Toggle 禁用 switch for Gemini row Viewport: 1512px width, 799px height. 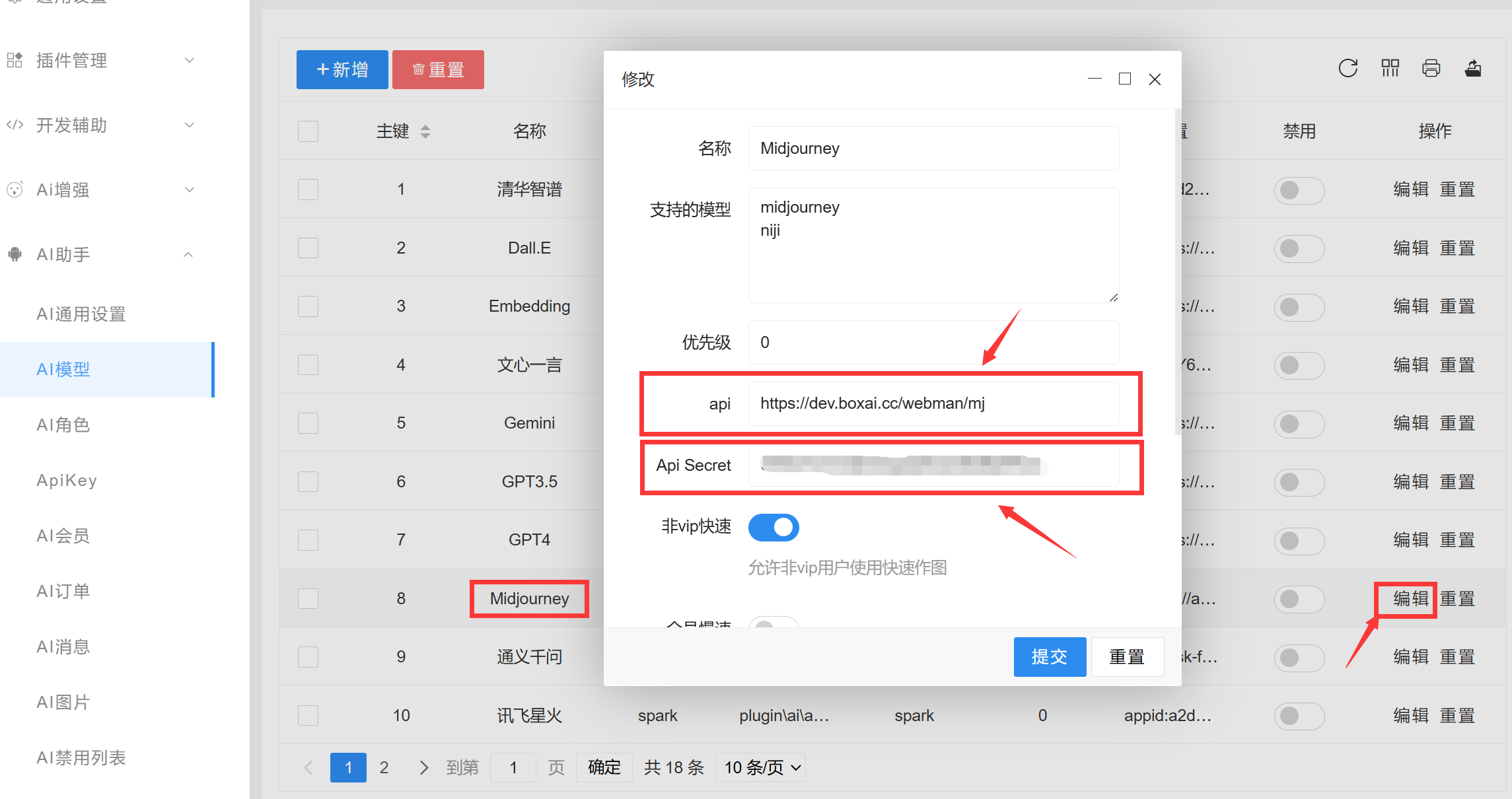(x=1299, y=424)
